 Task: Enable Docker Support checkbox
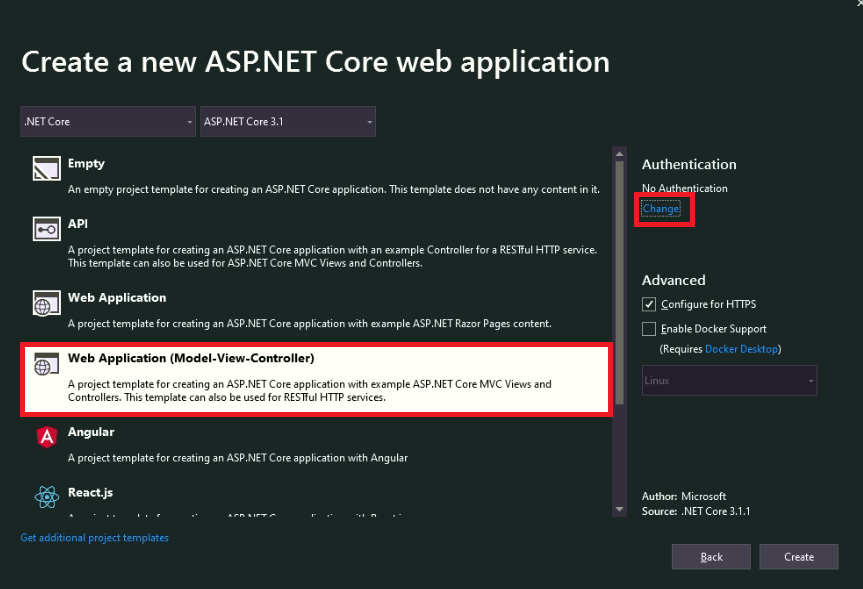649,329
